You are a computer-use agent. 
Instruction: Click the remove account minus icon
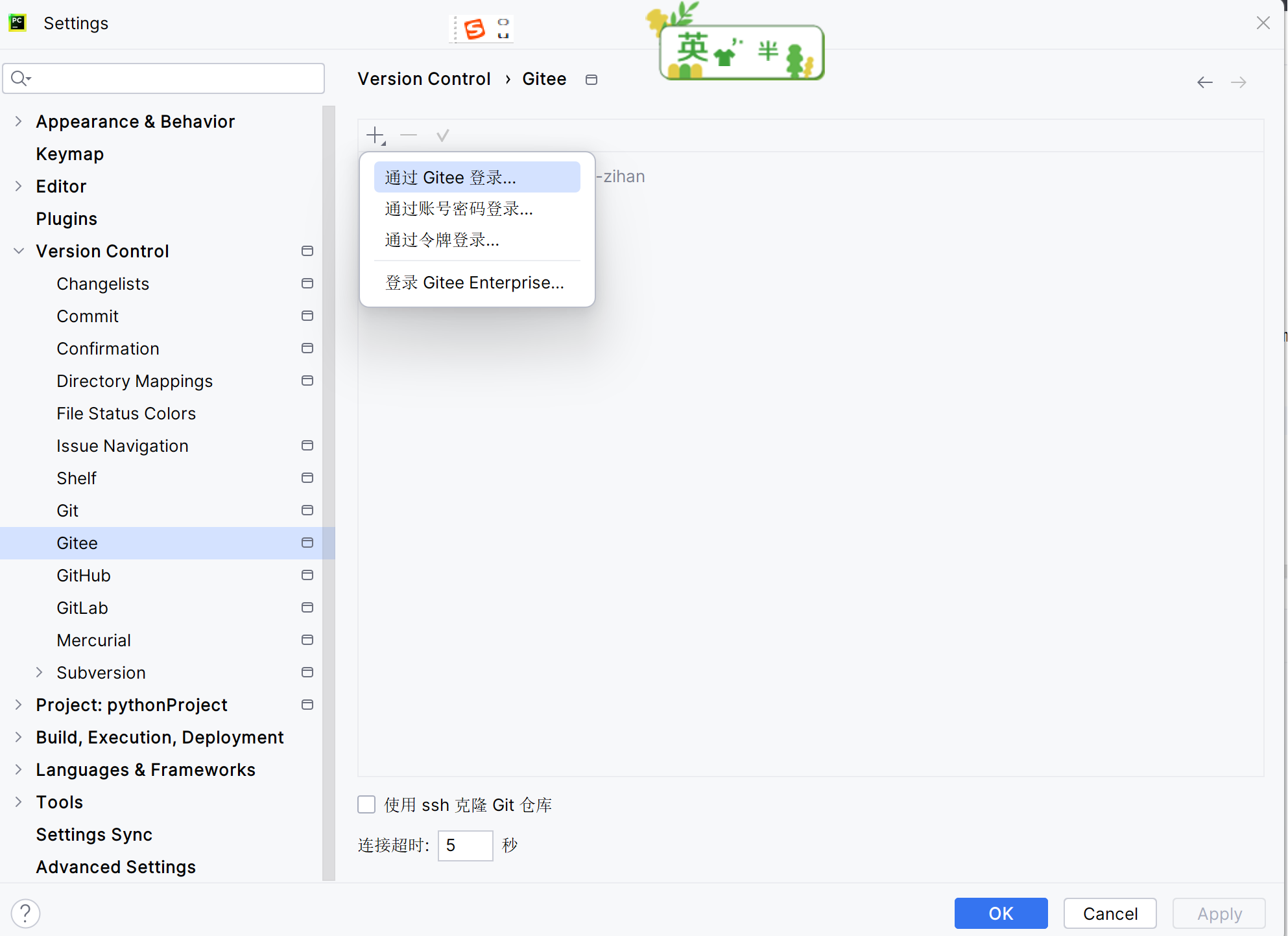(x=409, y=135)
